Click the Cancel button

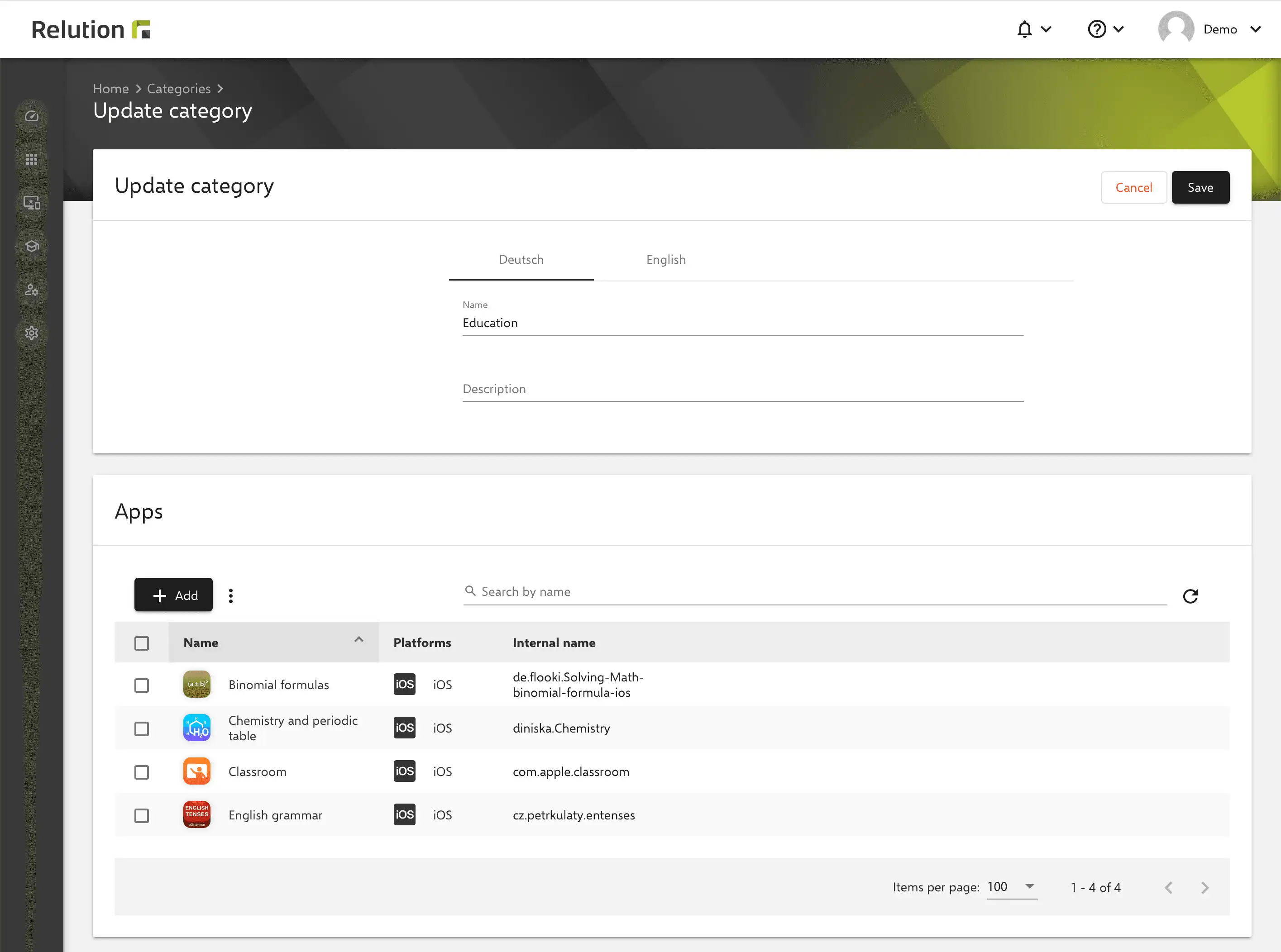pyautogui.click(x=1133, y=187)
